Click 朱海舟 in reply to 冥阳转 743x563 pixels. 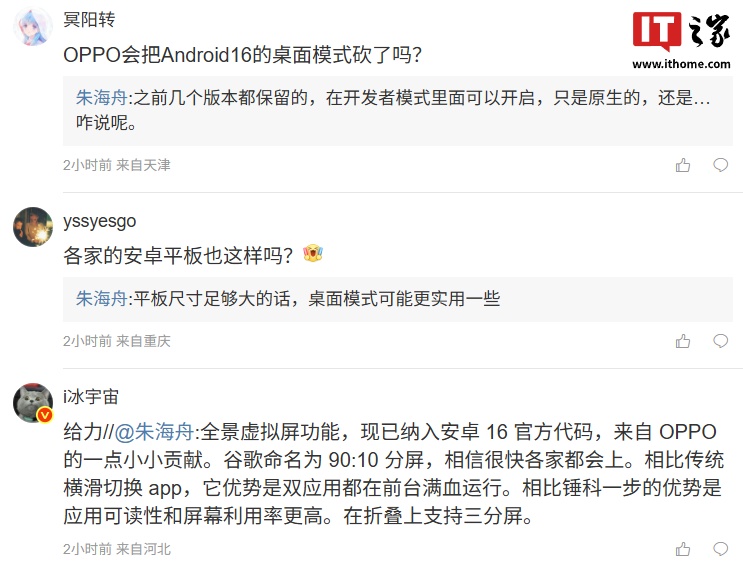pos(101,98)
